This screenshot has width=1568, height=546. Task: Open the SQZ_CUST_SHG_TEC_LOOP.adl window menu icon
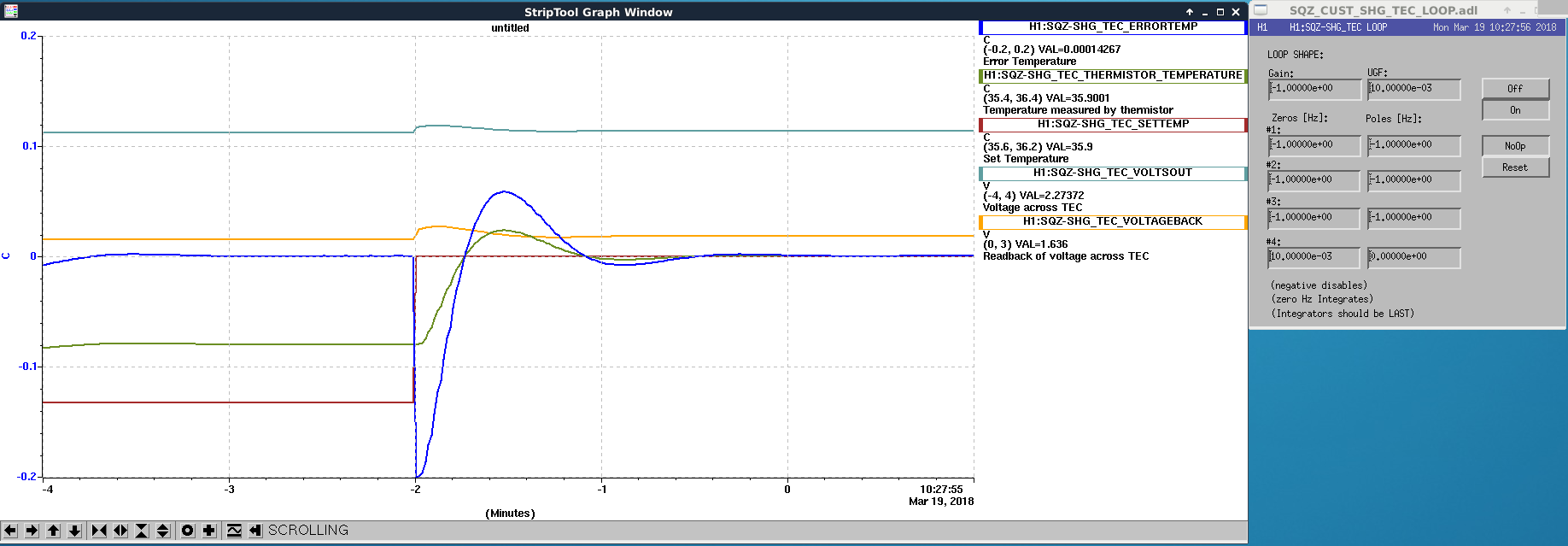click(x=1261, y=9)
